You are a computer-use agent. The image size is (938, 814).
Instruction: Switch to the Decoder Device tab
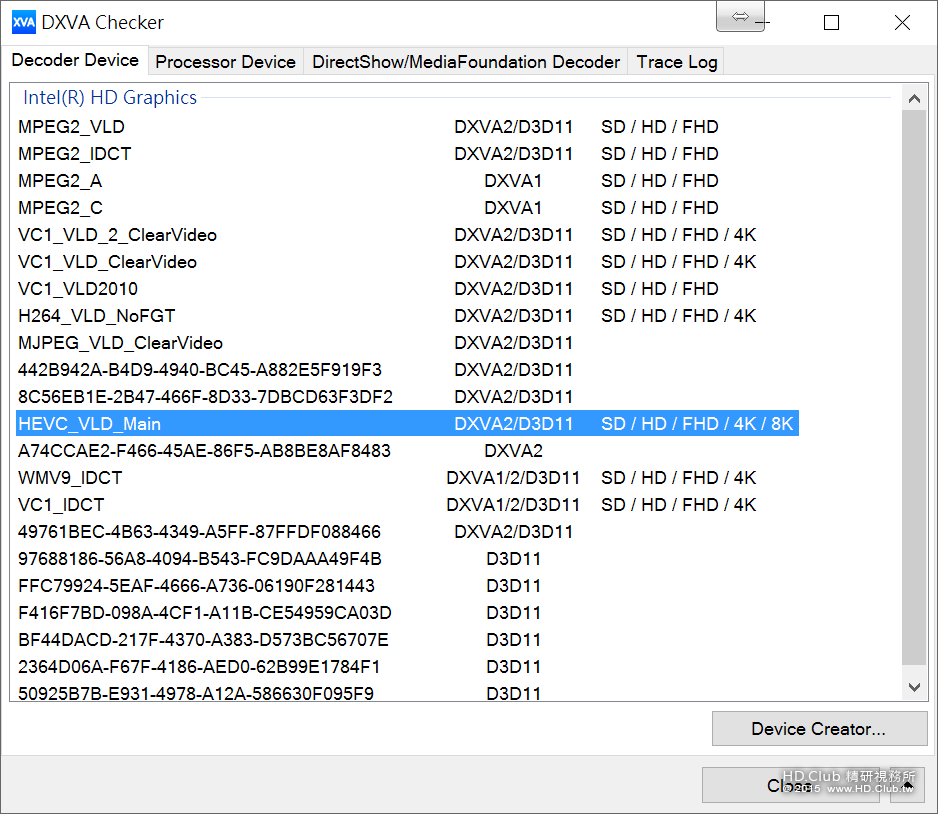pos(75,60)
